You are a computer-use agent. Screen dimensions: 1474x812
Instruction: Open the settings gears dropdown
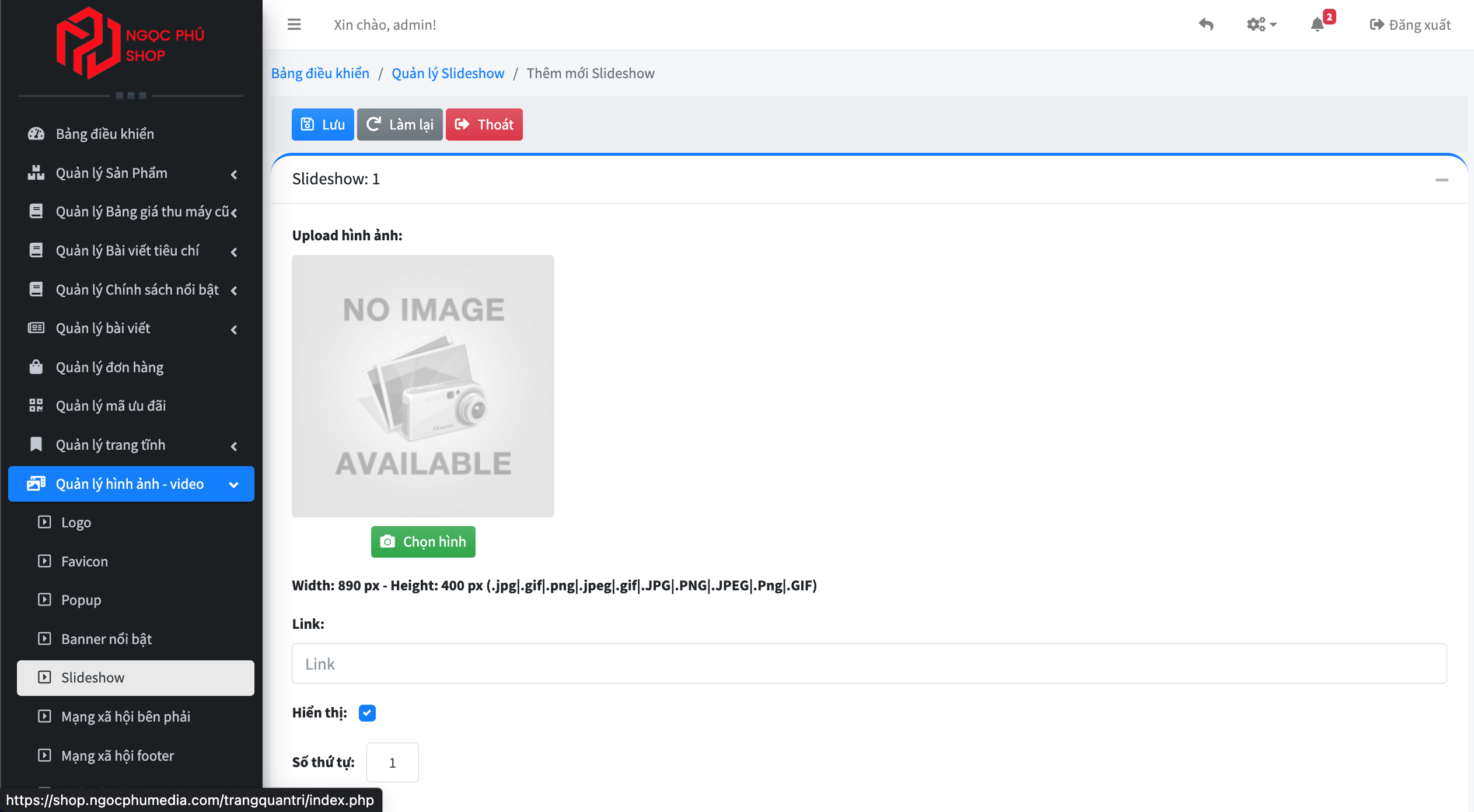click(x=1260, y=24)
